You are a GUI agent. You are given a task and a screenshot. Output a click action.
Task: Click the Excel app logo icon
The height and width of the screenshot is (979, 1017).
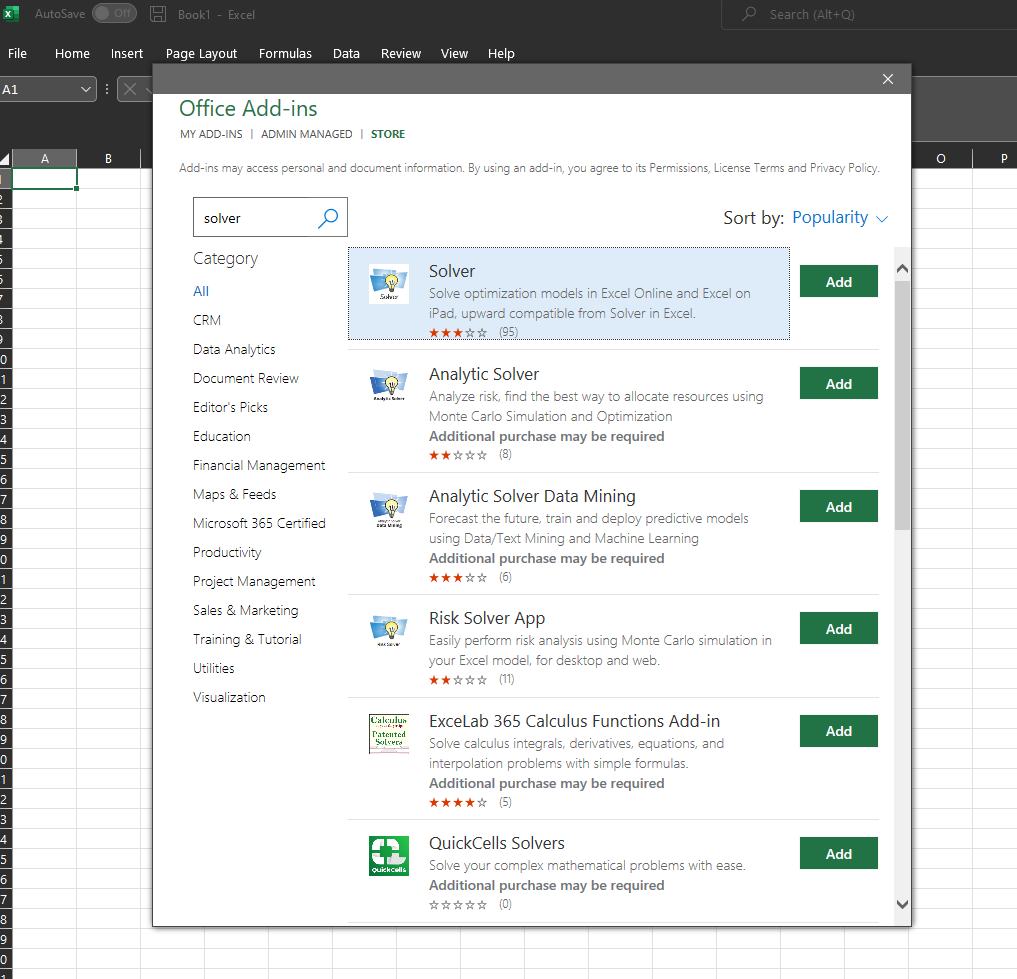point(10,14)
